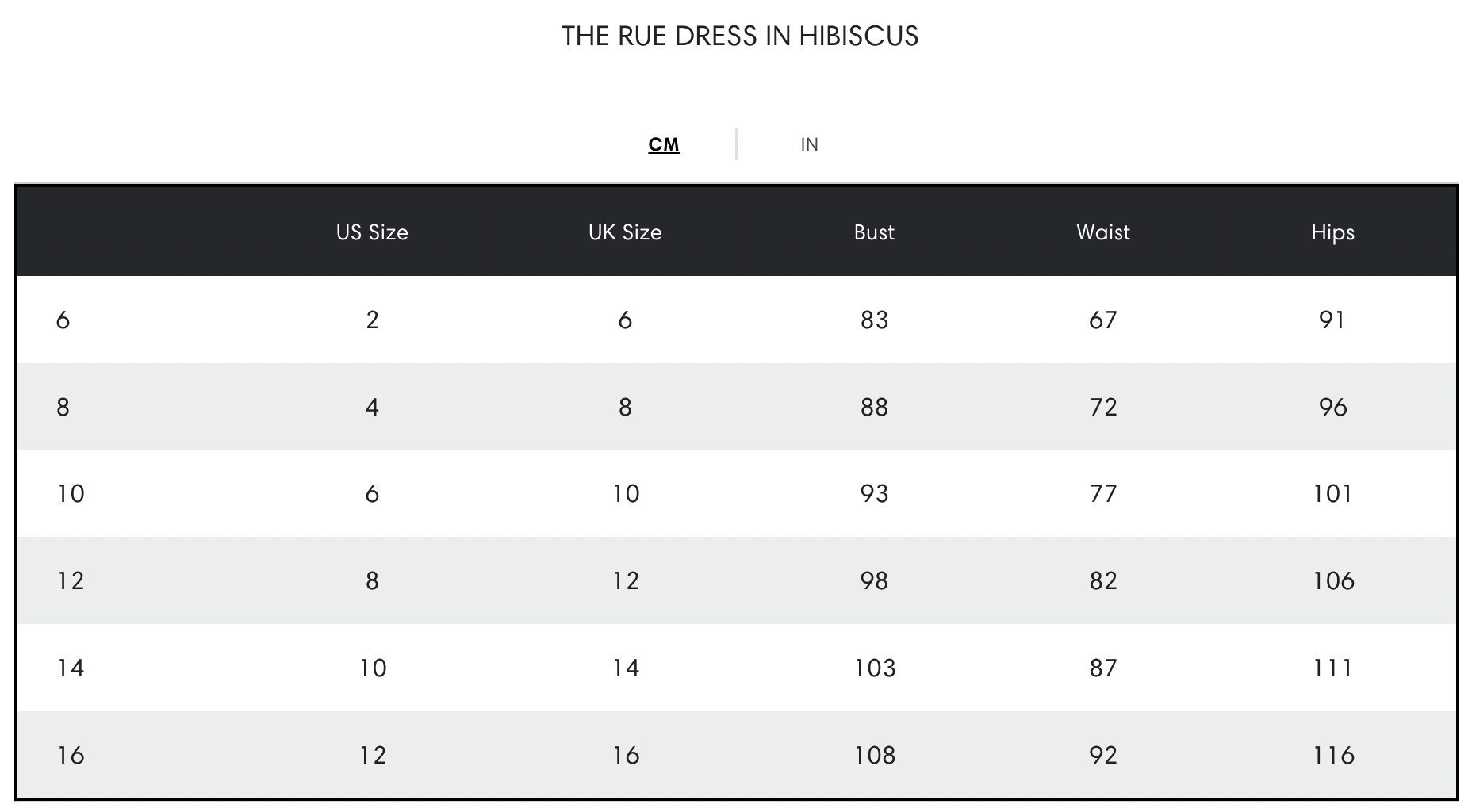This screenshot has height=812, width=1472.
Task: Select the size 10 row label
Action: click(x=71, y=494)
